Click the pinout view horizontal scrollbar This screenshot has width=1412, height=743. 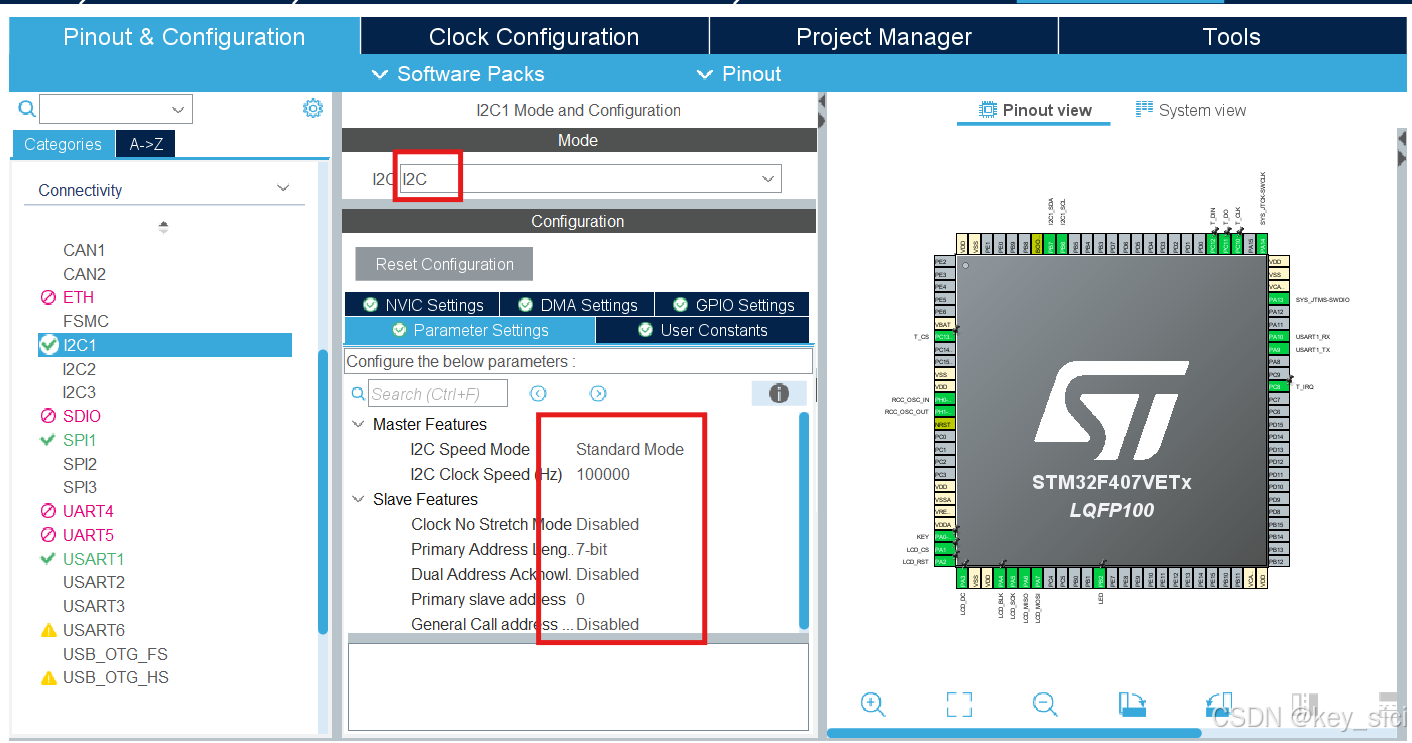click(1014, 734)
